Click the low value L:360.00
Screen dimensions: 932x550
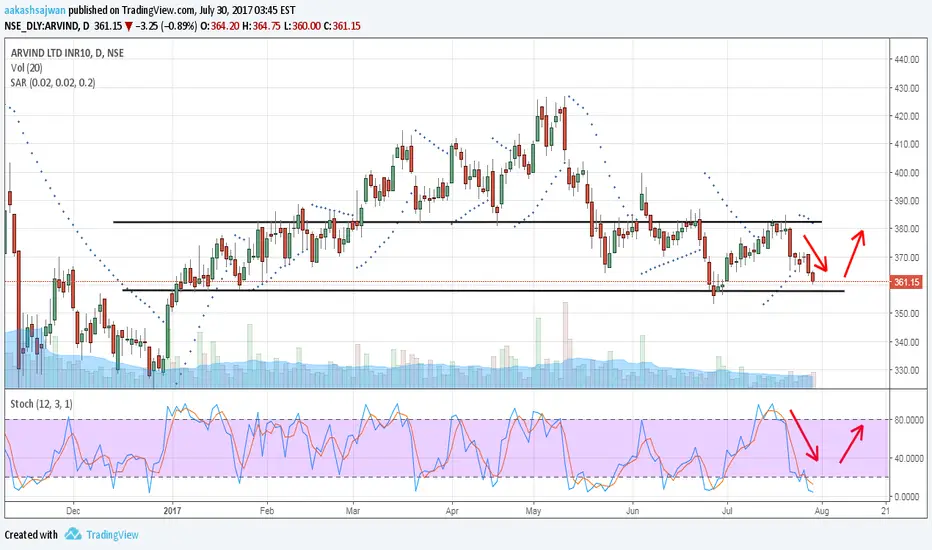coord(302,26)
